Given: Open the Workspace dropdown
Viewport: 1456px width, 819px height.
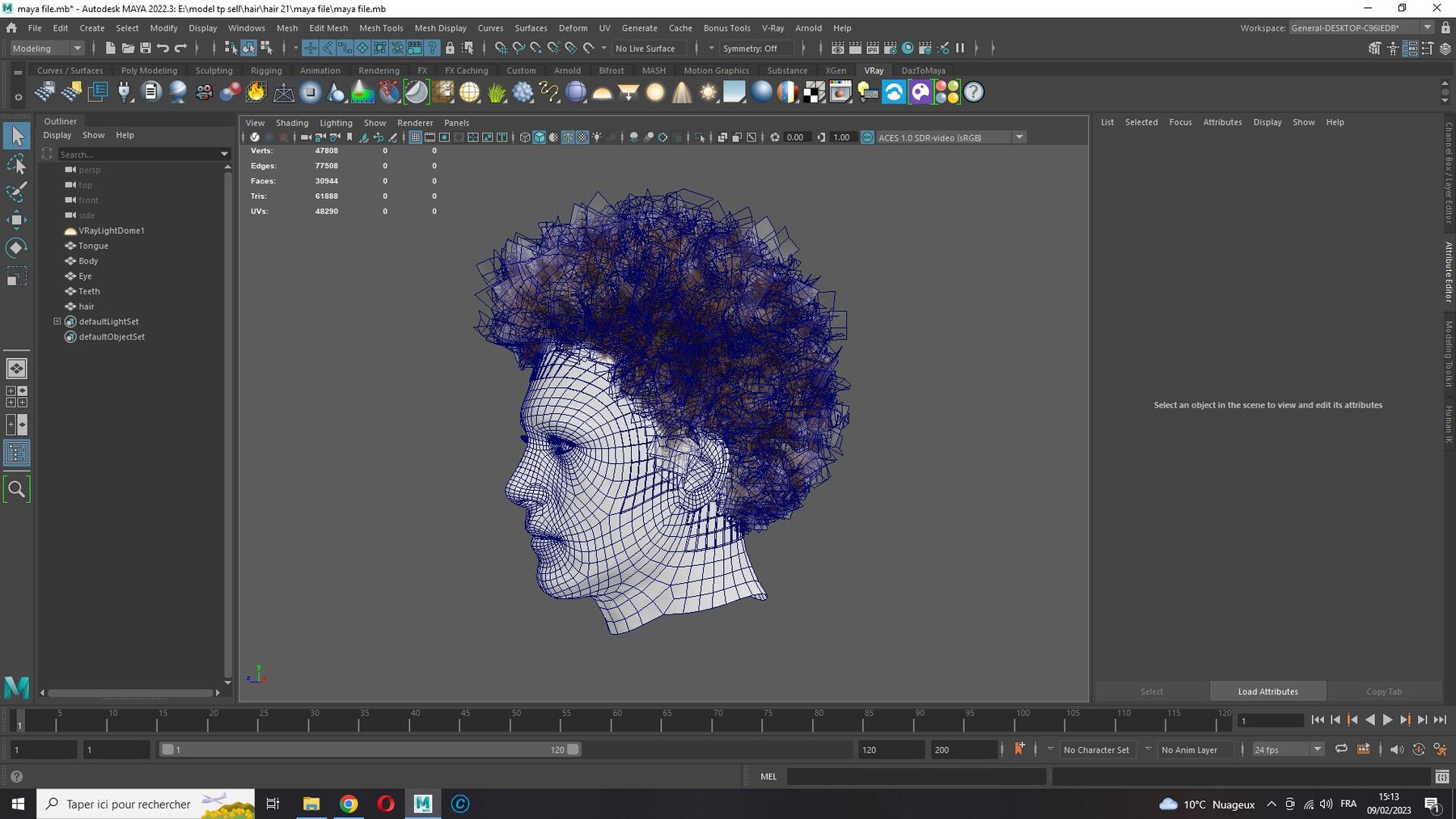Looking at the screenshot, I should [x=1361, y=27].
